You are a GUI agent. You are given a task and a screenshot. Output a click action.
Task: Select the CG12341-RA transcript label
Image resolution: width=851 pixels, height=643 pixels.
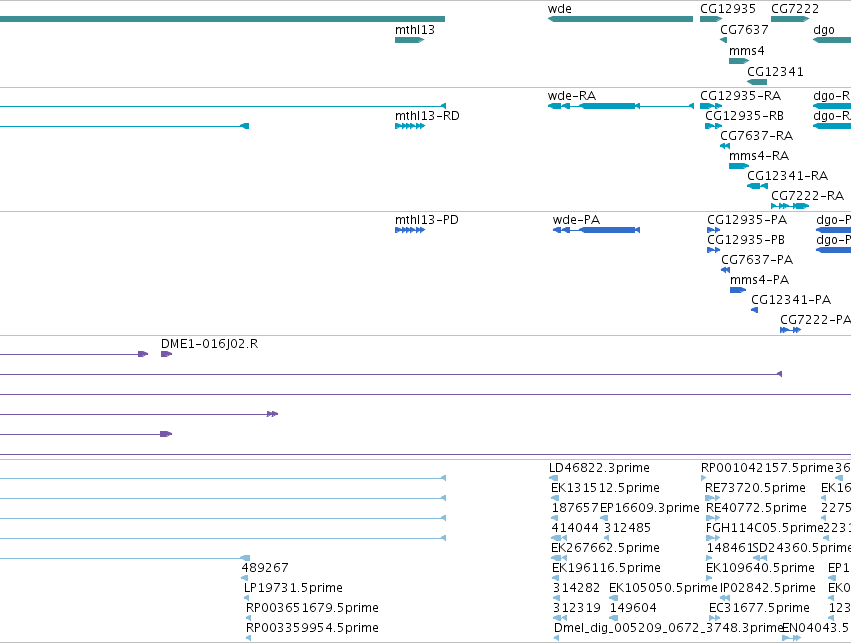click(788, 176)
